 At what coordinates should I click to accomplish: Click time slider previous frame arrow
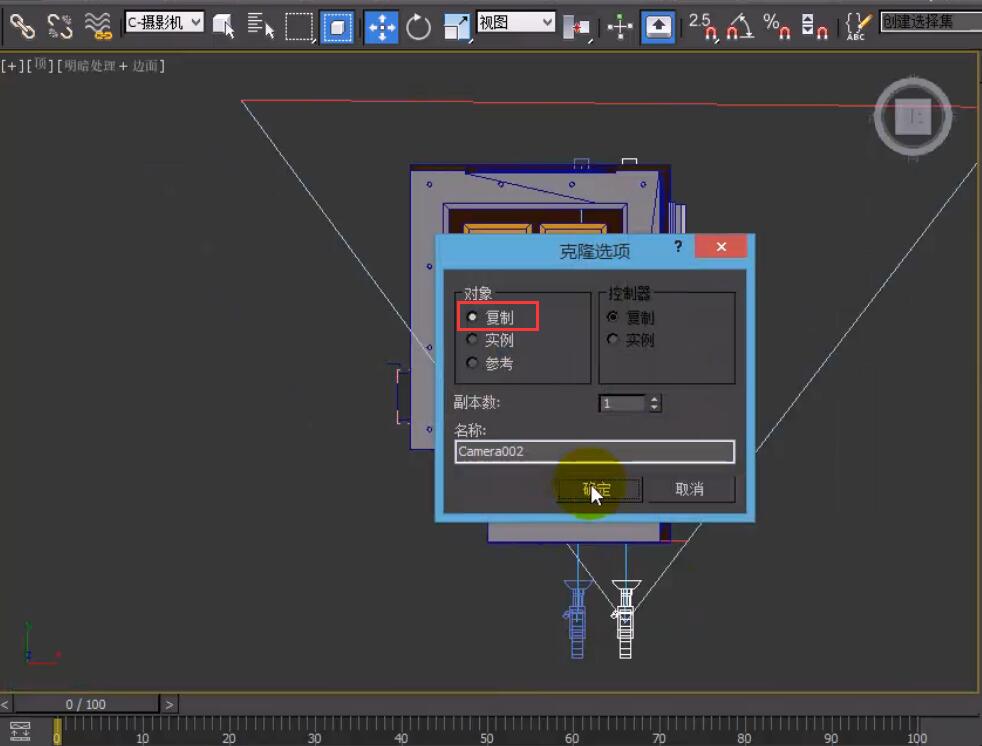tap(5, 704)
